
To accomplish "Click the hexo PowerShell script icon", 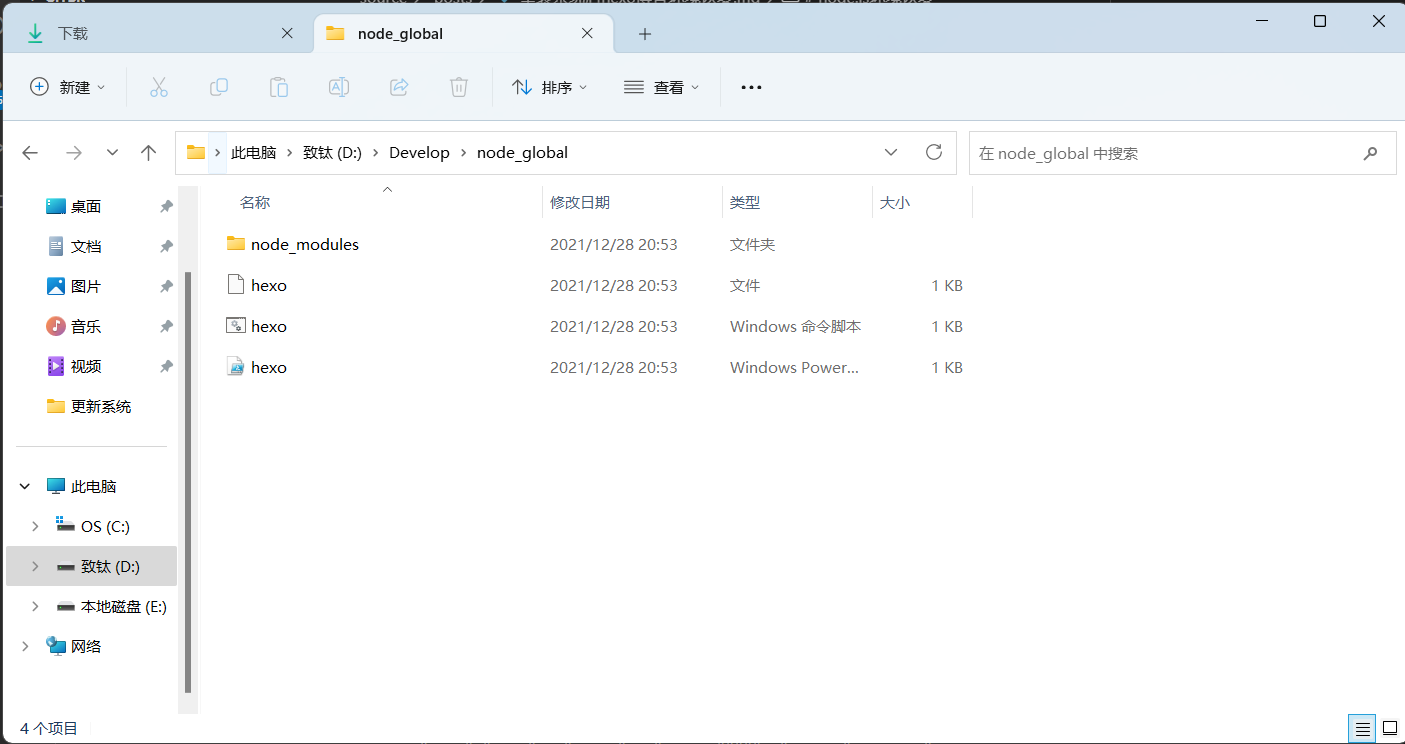I will [236, 367].
